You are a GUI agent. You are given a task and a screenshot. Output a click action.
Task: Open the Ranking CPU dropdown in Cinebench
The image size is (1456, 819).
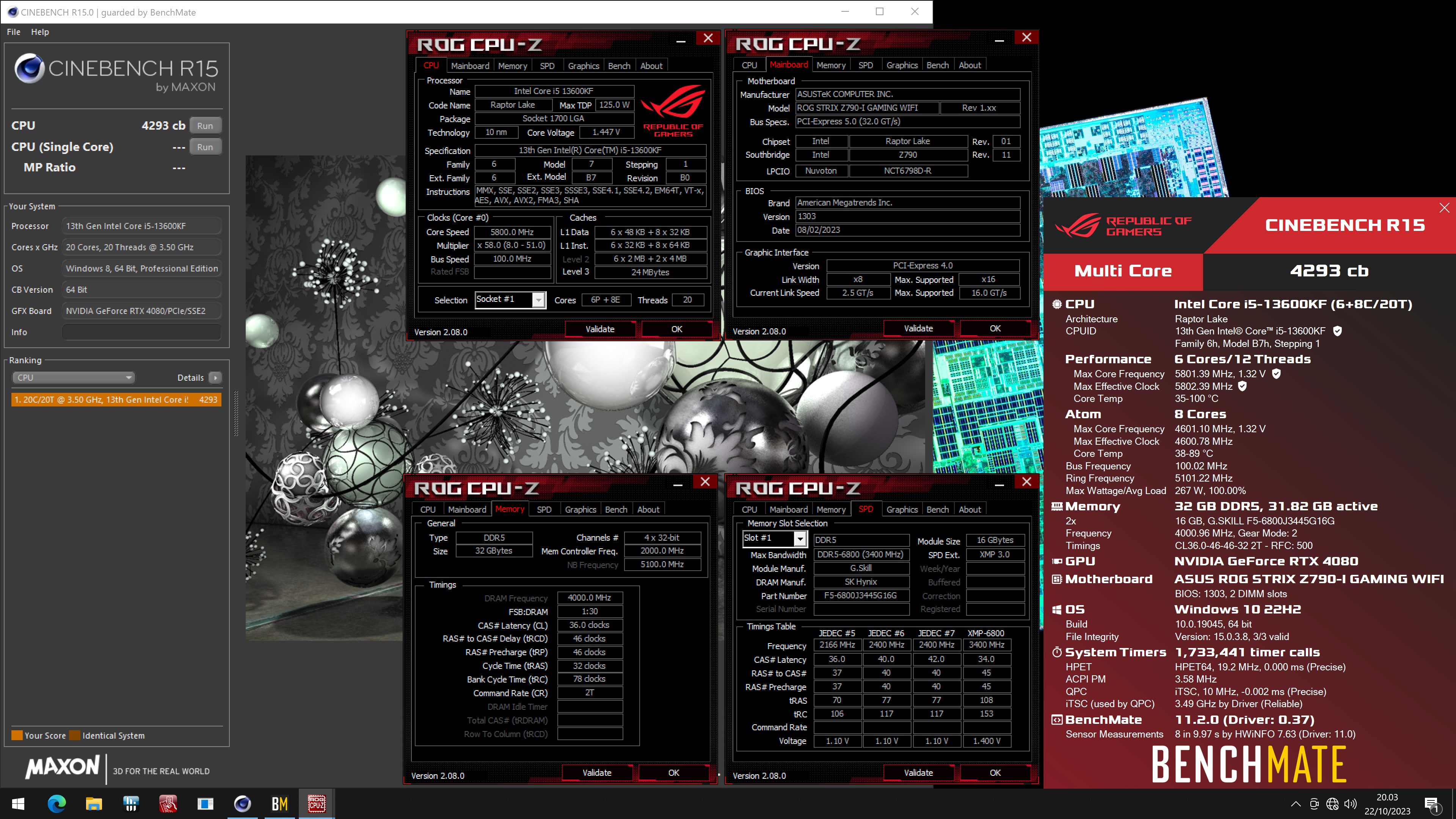[73, 378]
